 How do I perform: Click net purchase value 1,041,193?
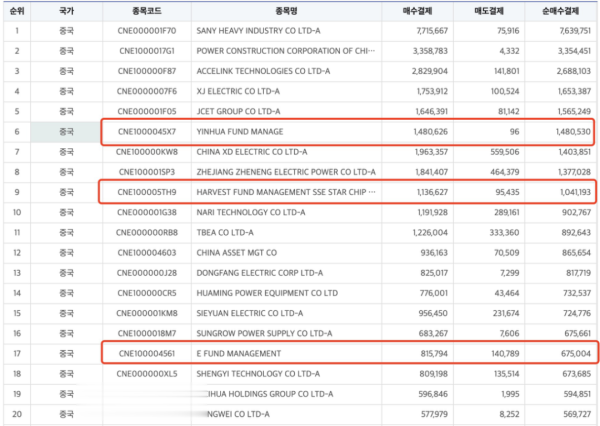click(x=576, y=192)
